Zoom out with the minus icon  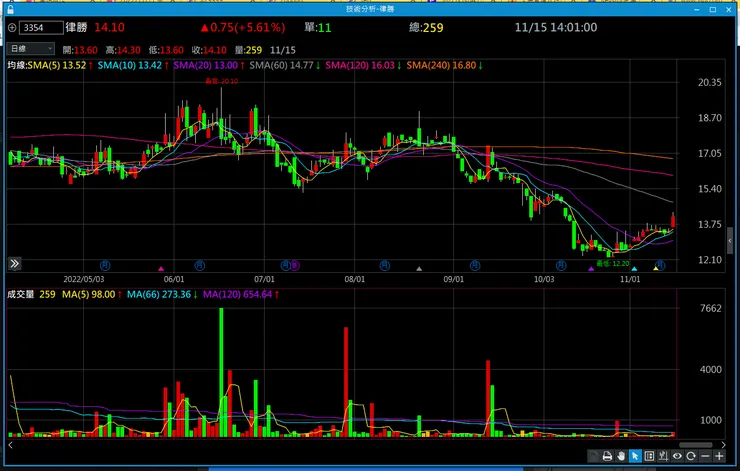[705, 456]
